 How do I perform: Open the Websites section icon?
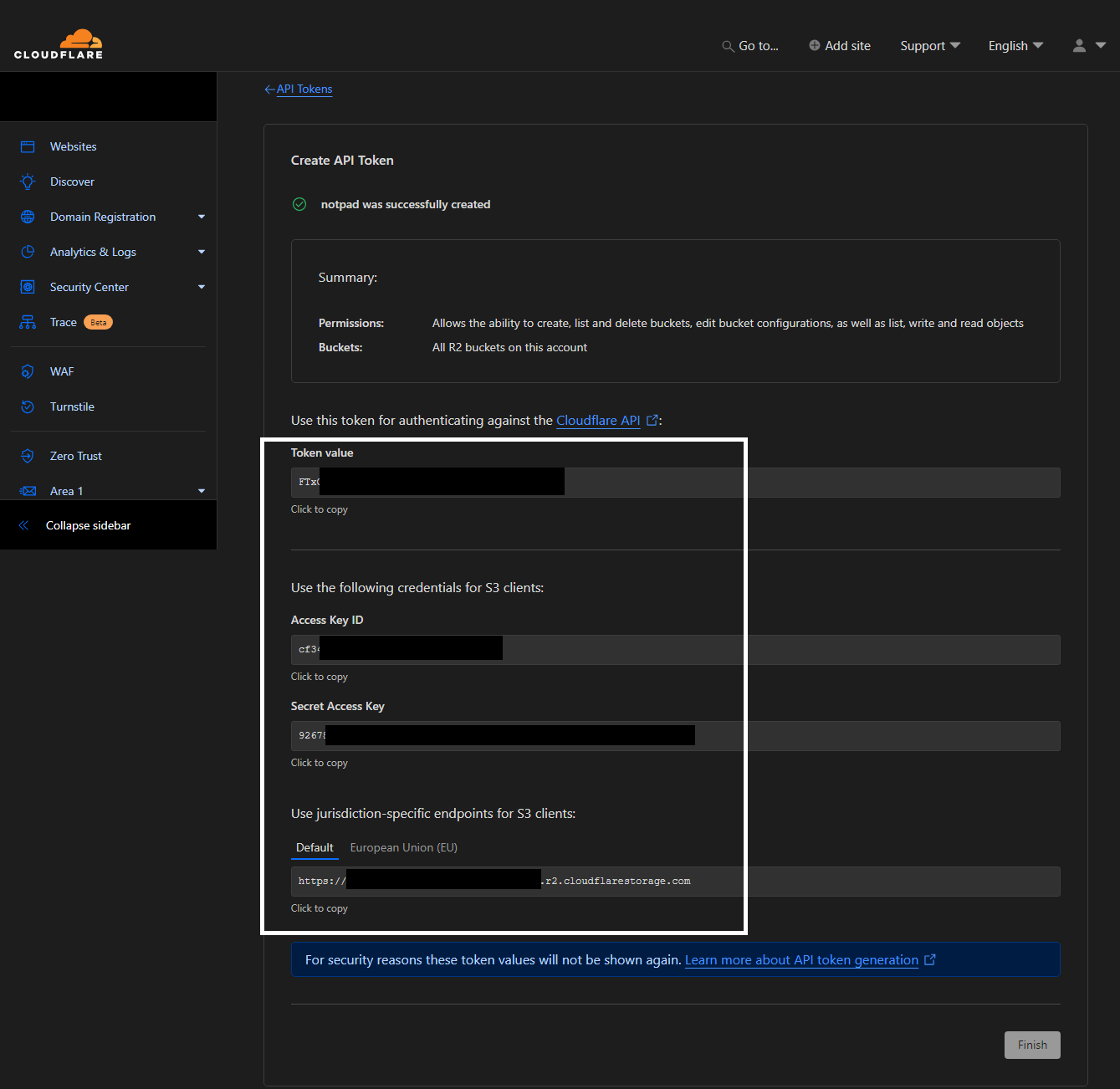[27, 146]
